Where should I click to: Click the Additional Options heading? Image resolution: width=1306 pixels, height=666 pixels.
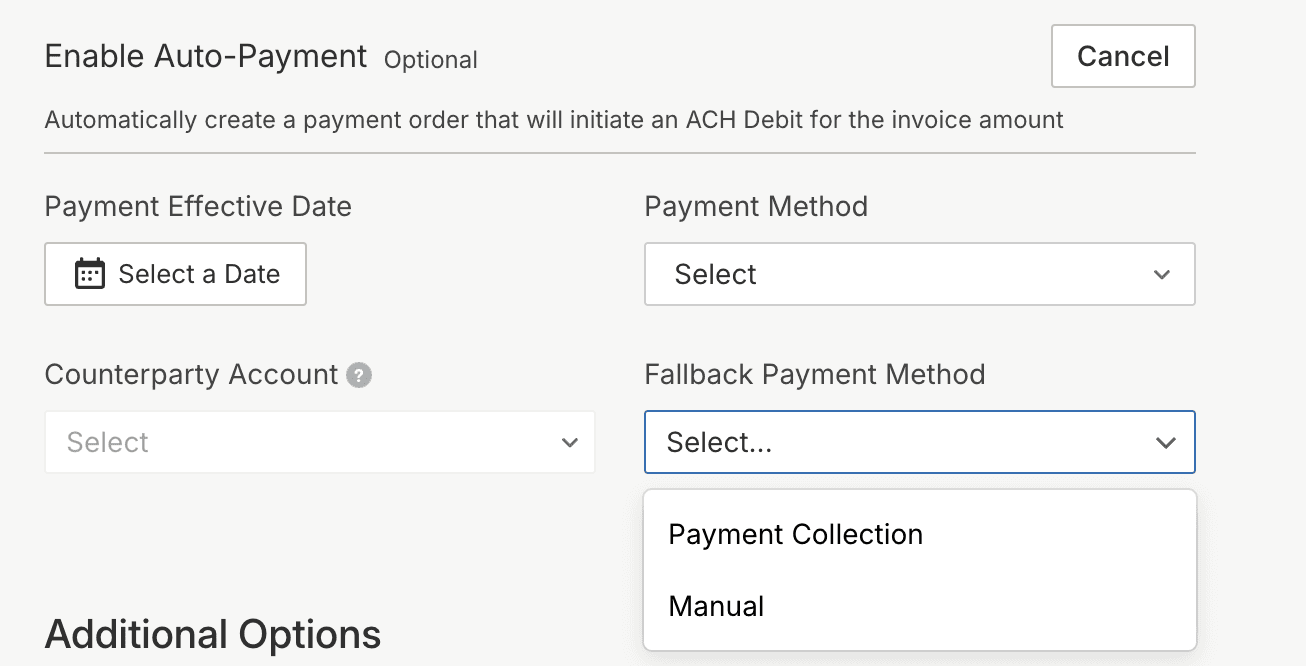(x=213, y=635)
